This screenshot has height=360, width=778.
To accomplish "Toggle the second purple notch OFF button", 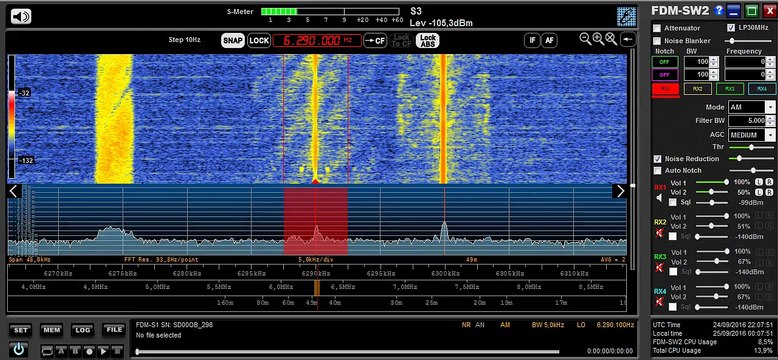I will pos(665,75).
